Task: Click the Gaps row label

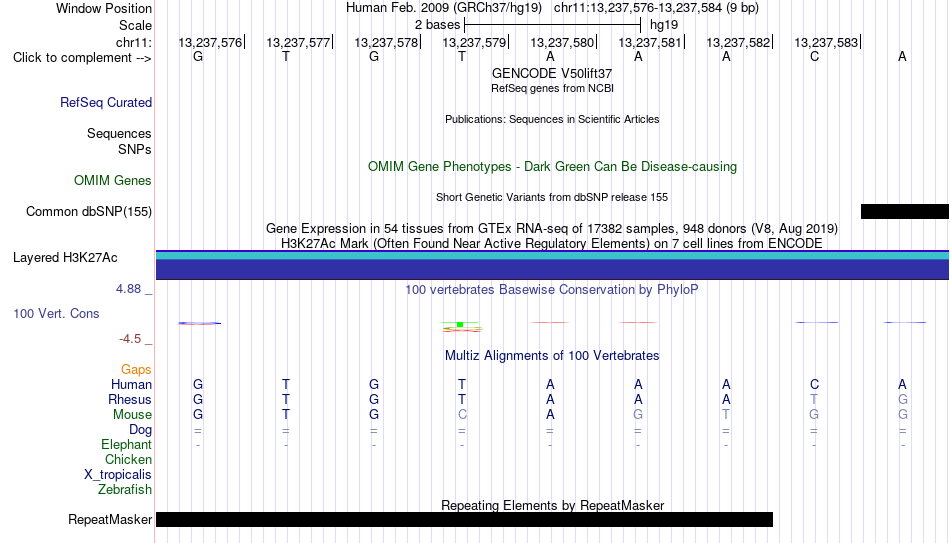Action: (x=136, y=370)
